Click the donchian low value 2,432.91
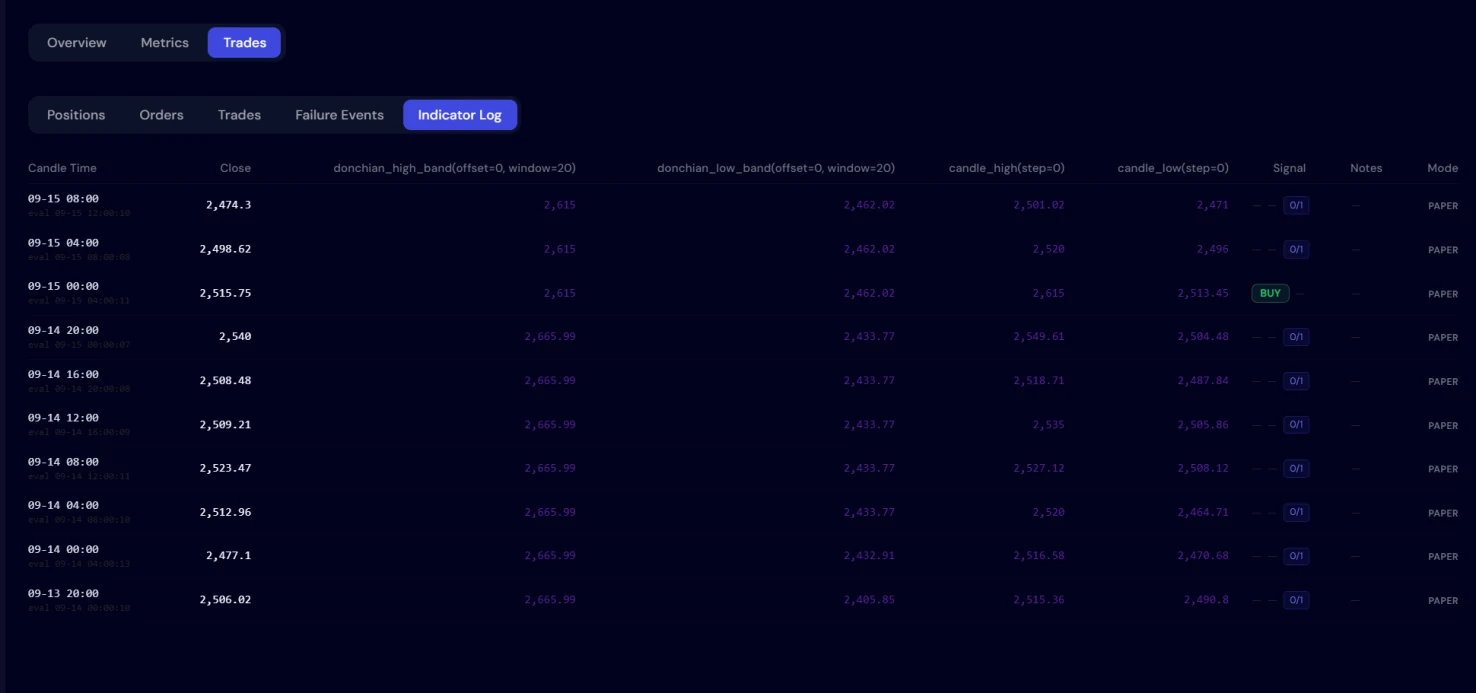Screen dimensions: 1476x693 tap(869, 556)
